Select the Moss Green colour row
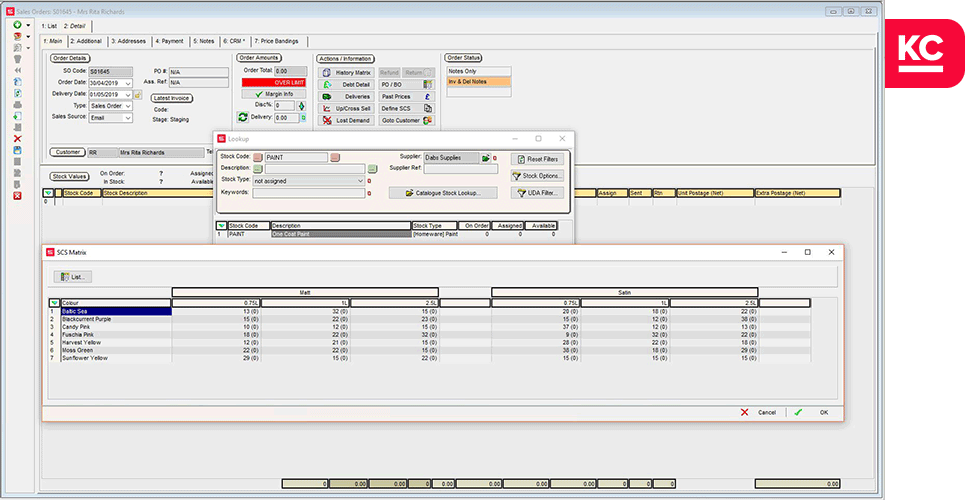The image size is (965, 500). pos(430,350)
